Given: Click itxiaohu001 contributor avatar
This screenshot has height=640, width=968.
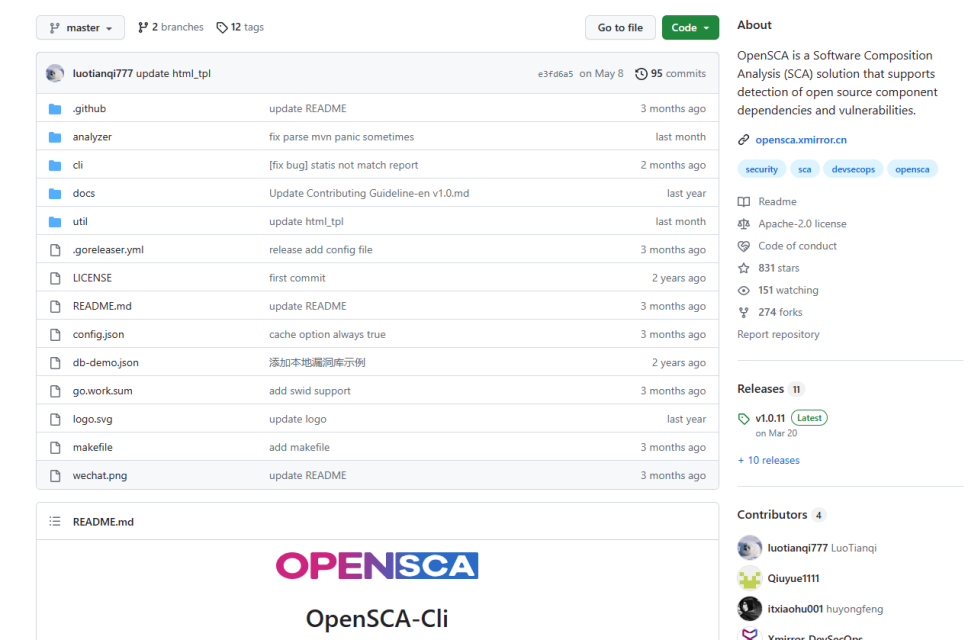Looking at the screenshot, I should [749, 609].
